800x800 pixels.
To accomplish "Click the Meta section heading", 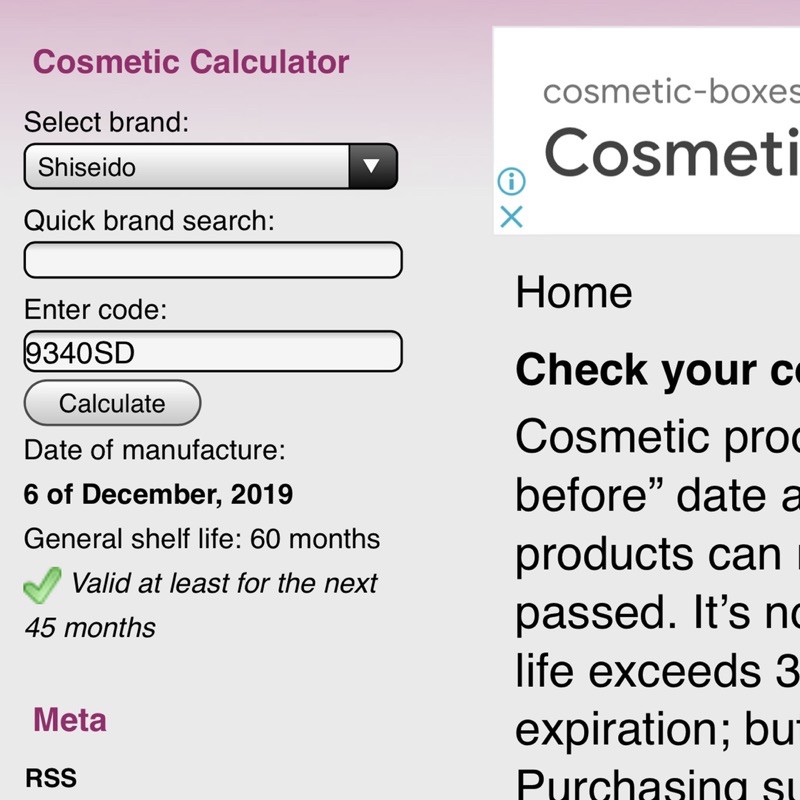I will tap(70, 720).
